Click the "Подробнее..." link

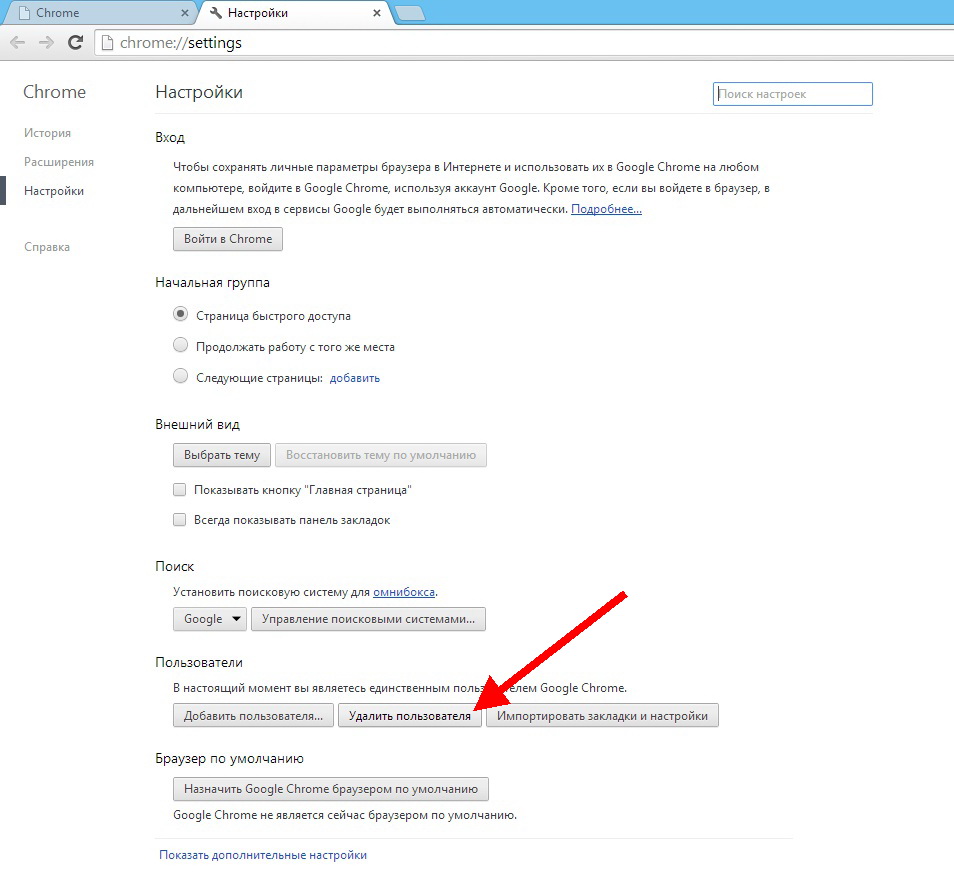click(607, 208)
